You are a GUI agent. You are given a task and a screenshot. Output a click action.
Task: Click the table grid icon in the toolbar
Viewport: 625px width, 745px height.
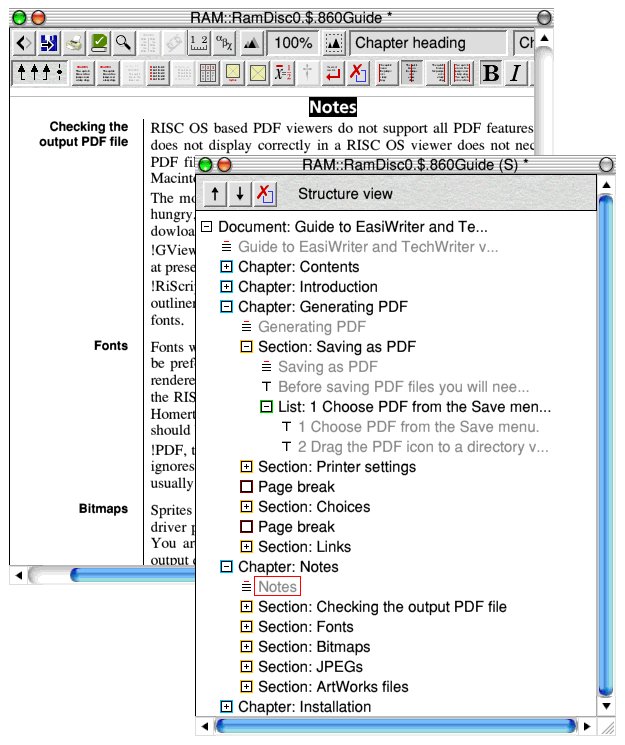pos(208,73)
